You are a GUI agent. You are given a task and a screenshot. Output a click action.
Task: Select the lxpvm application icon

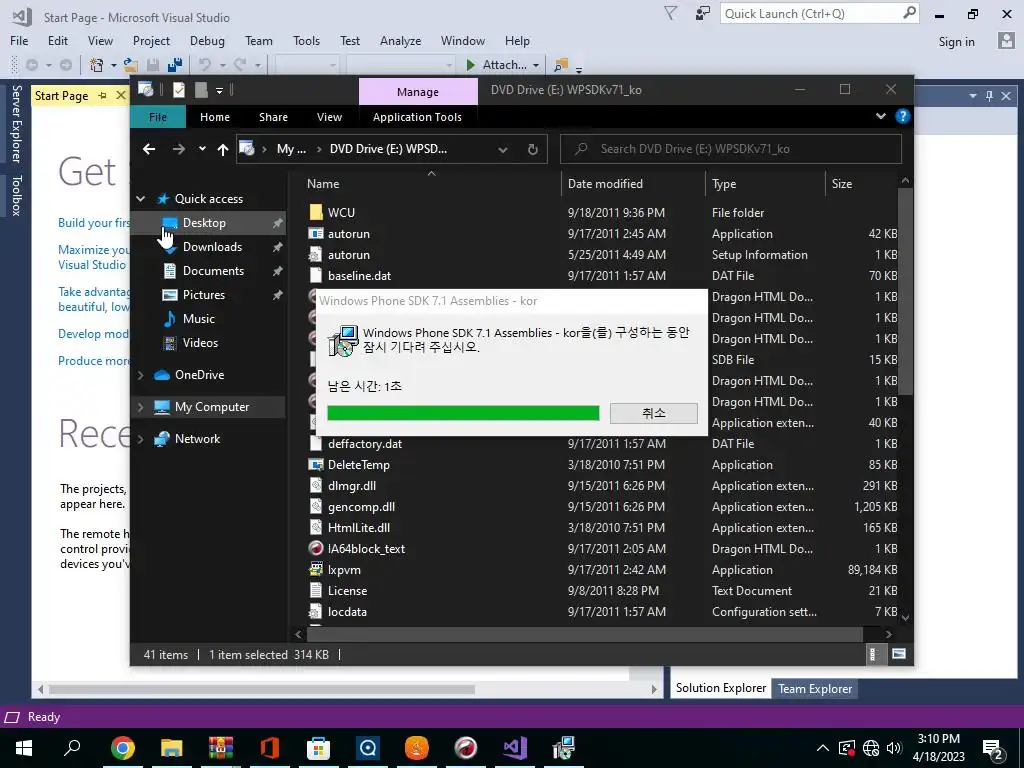[316, 569]
